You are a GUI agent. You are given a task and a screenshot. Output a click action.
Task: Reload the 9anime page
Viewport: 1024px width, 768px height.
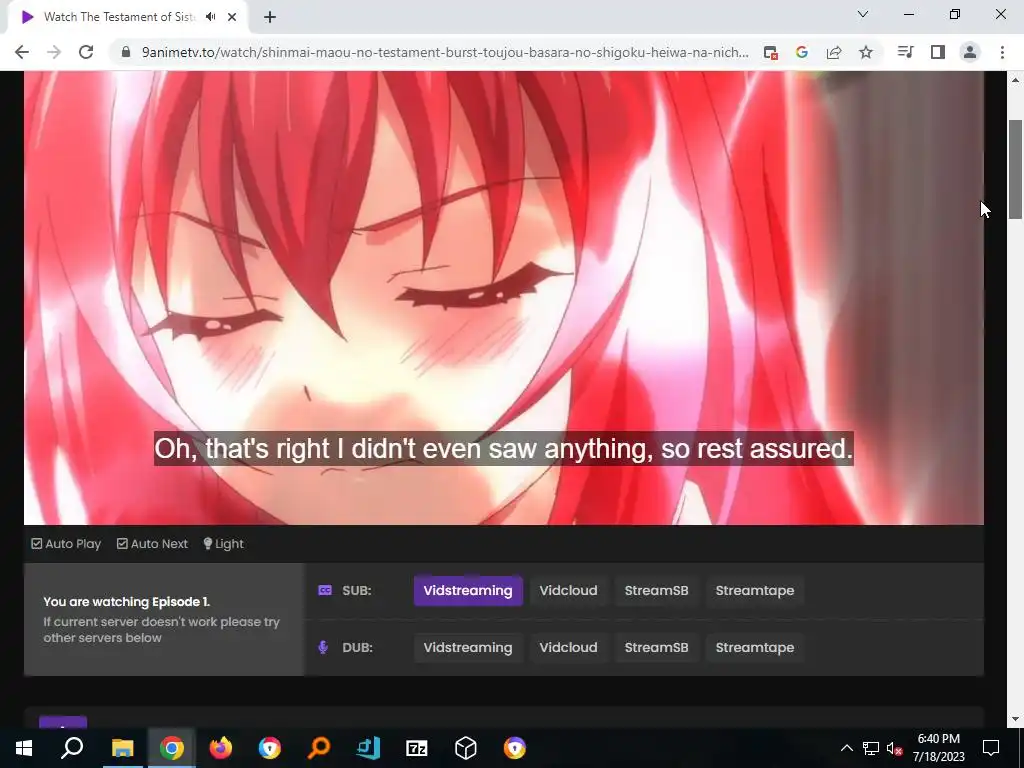[x=86, y=52]
